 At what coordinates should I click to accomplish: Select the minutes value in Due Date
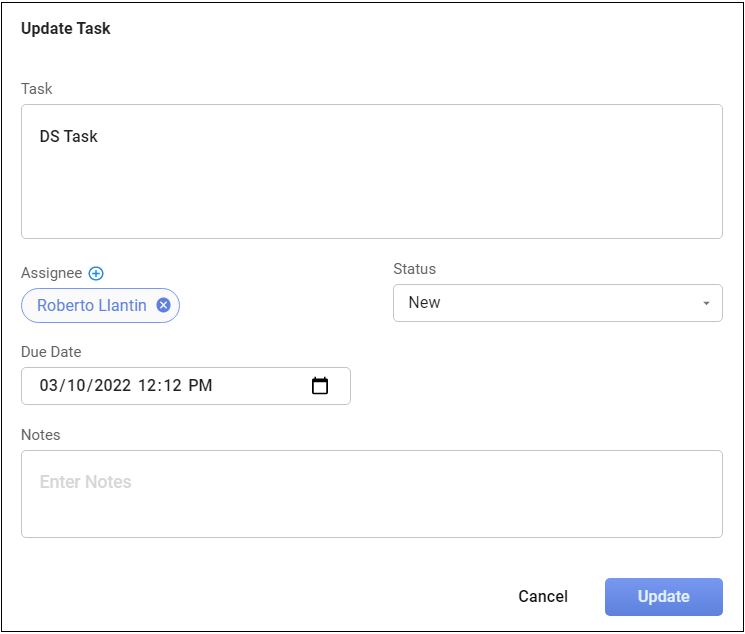pos(171,386)
